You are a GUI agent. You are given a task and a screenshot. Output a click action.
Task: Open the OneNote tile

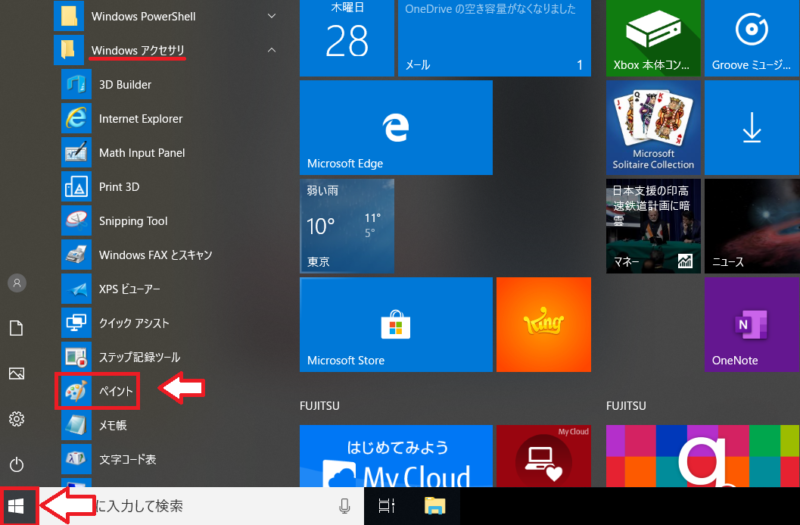coord(752,324)
